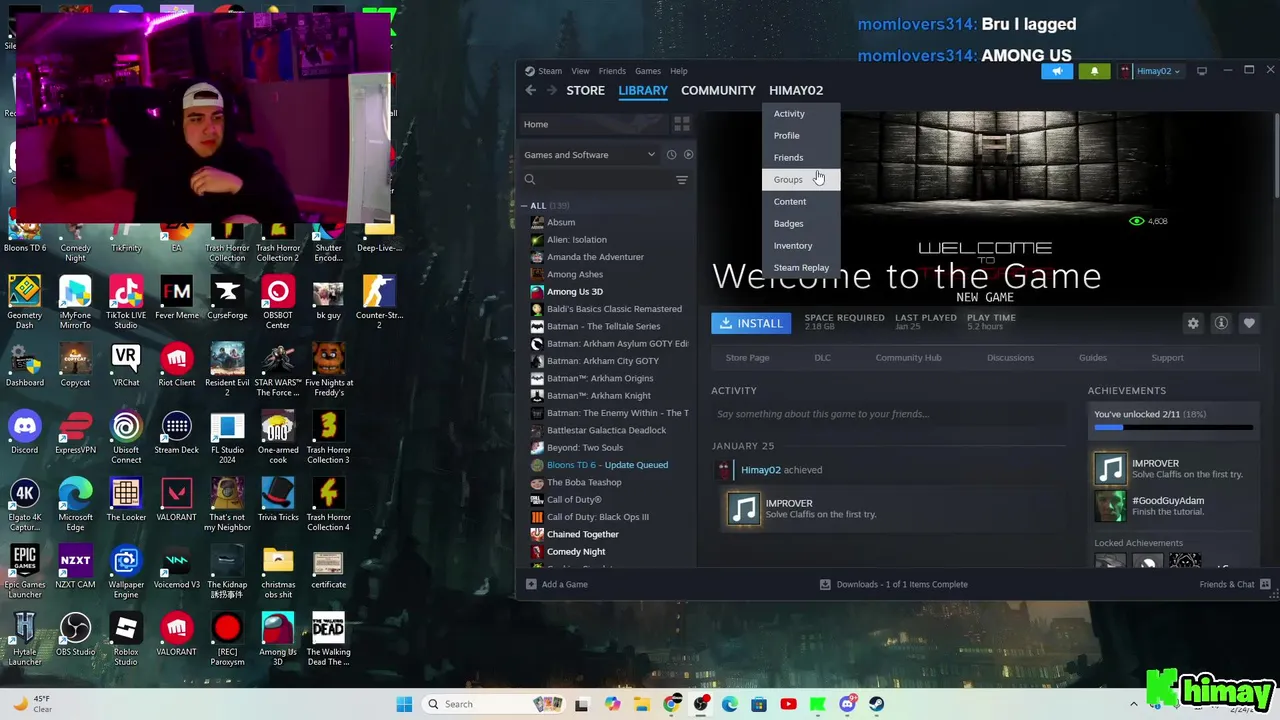Screen dimensions: 1280x720
Task: Click achievements progress bar
Action: click(1173, 428)
